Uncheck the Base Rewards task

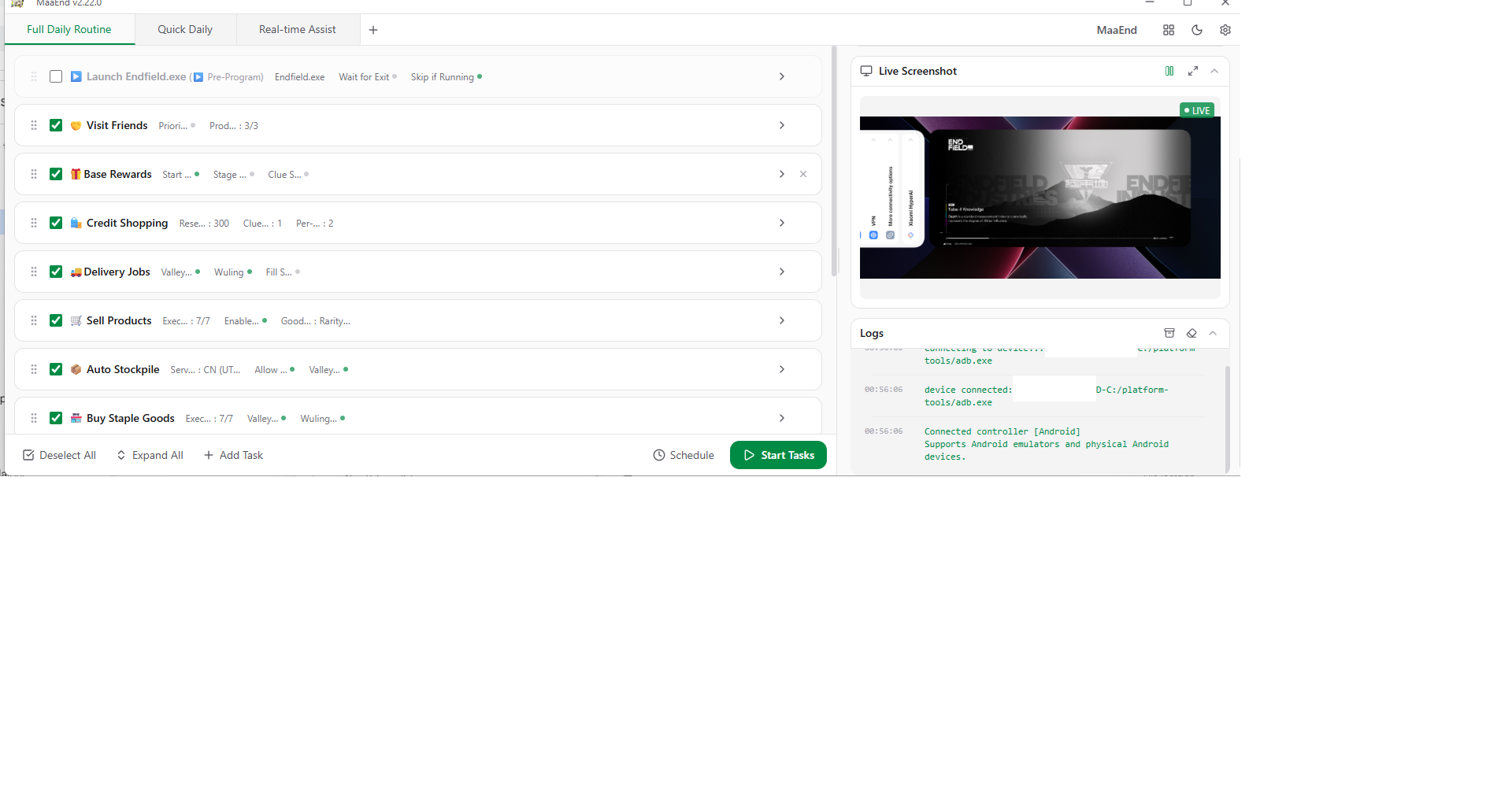pyautogui.click(x=56, y=174)
